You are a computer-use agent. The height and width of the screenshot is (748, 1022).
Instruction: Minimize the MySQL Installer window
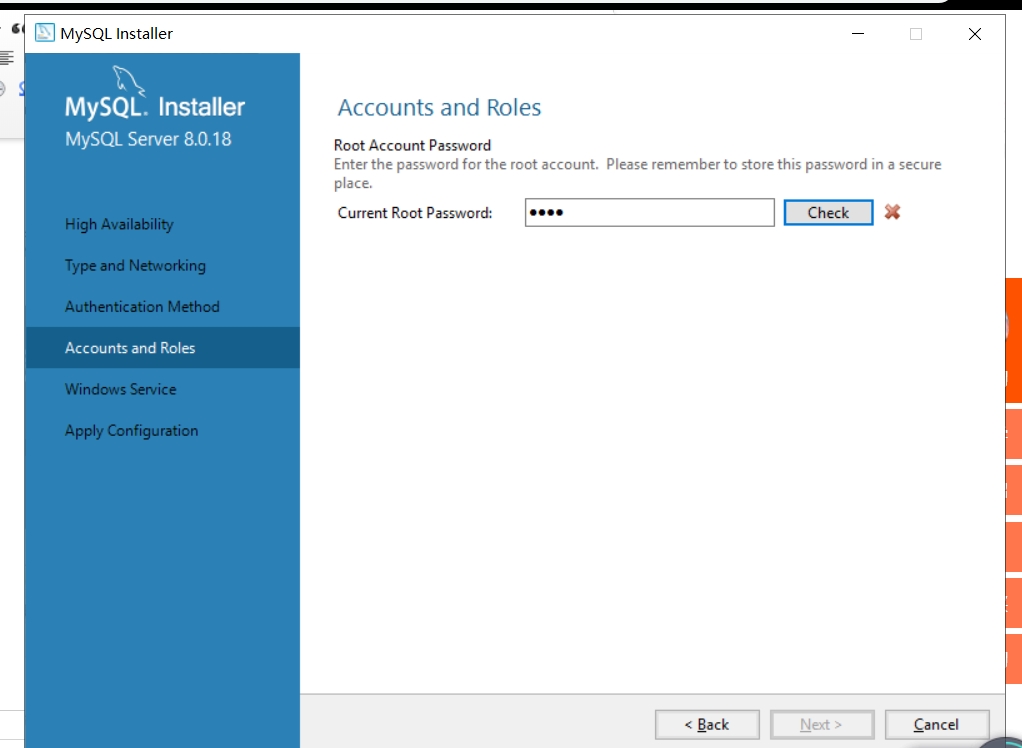[858, 34]
